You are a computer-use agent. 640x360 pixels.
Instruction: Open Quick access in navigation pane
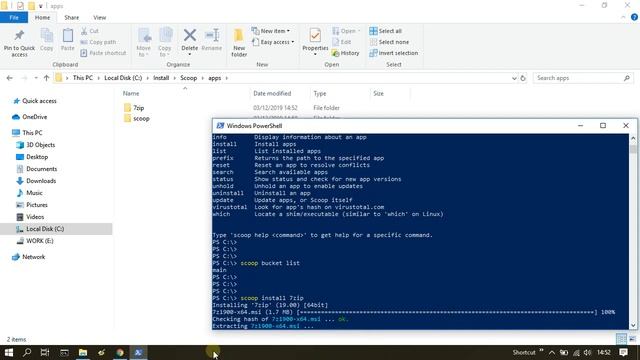point(39,101)
